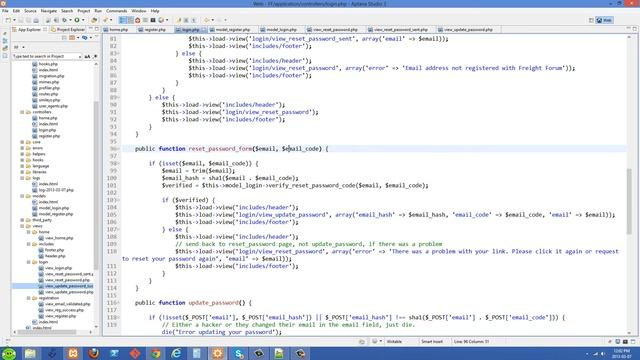
Task: Click the App Explorer horizontal scrollbar thumb
Action: (x=47, y=332)
